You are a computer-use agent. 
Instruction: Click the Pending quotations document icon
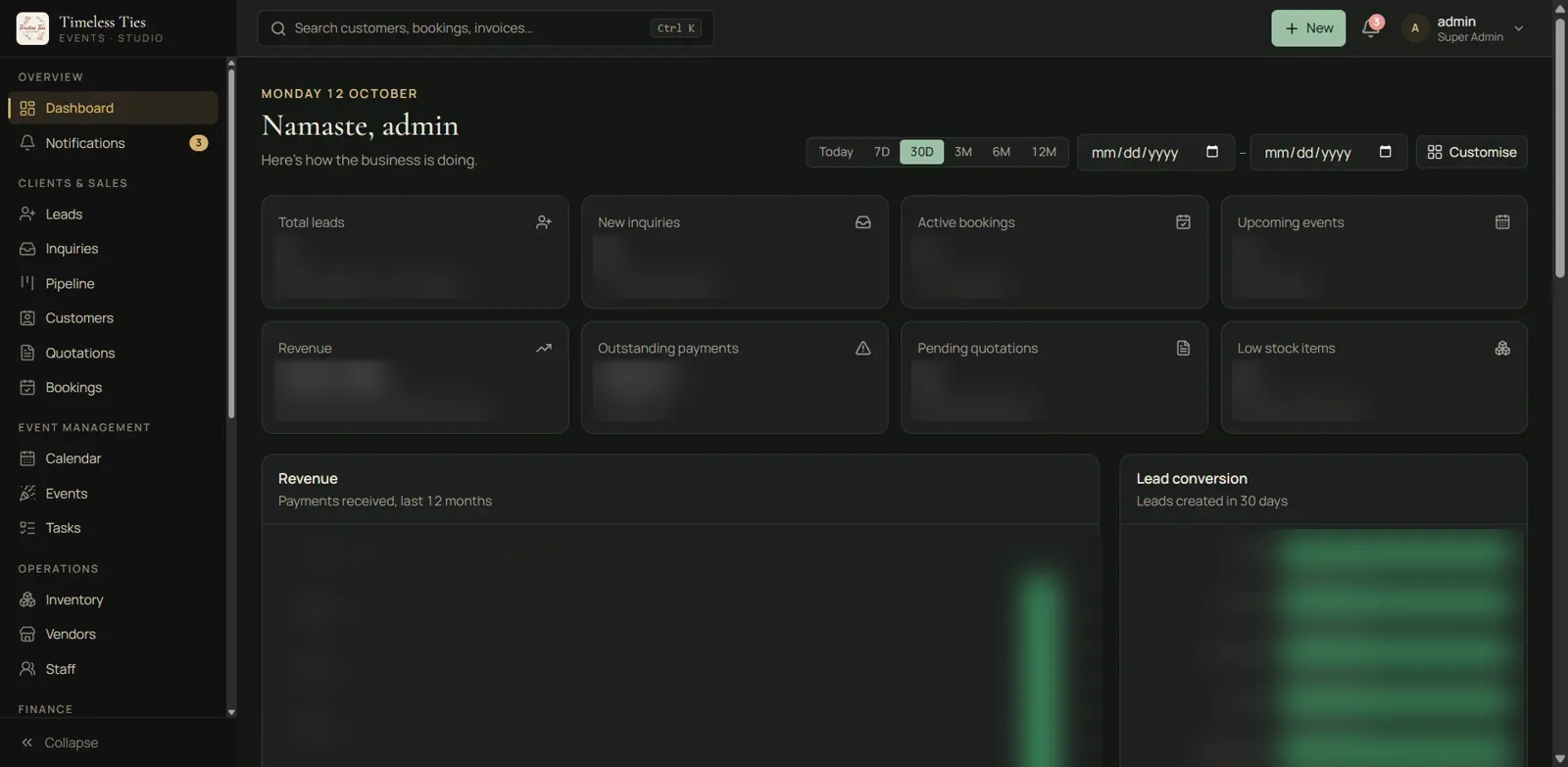click(1183, 348)
